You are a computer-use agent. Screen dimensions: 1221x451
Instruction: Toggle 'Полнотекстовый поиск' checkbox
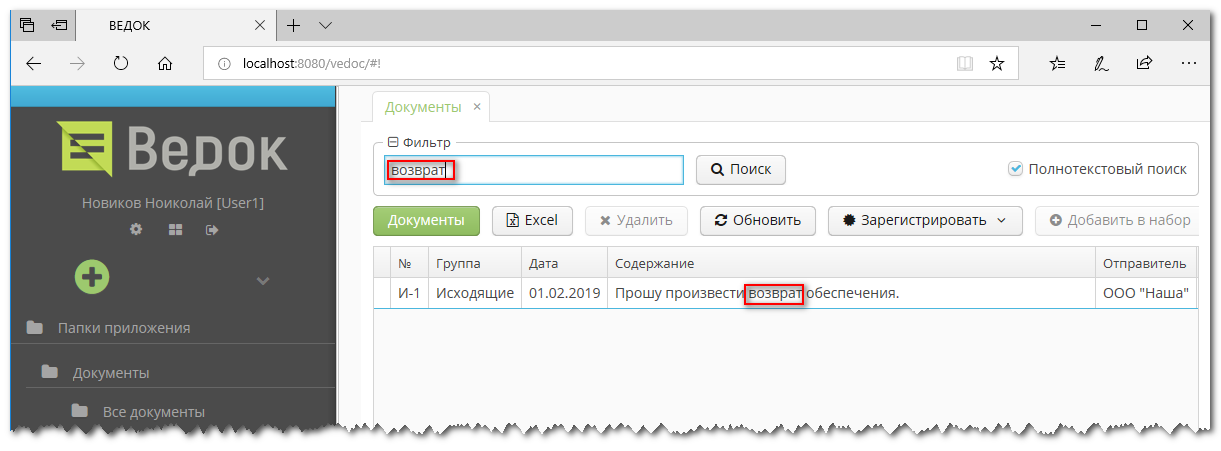[x=1016, y=169]
